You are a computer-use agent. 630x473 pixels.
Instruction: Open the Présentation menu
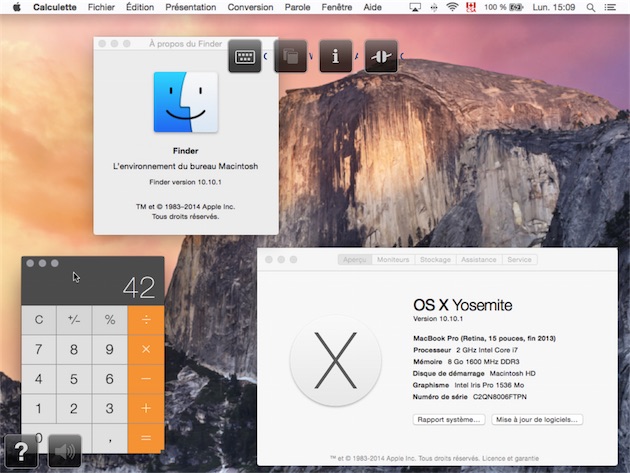190,7
